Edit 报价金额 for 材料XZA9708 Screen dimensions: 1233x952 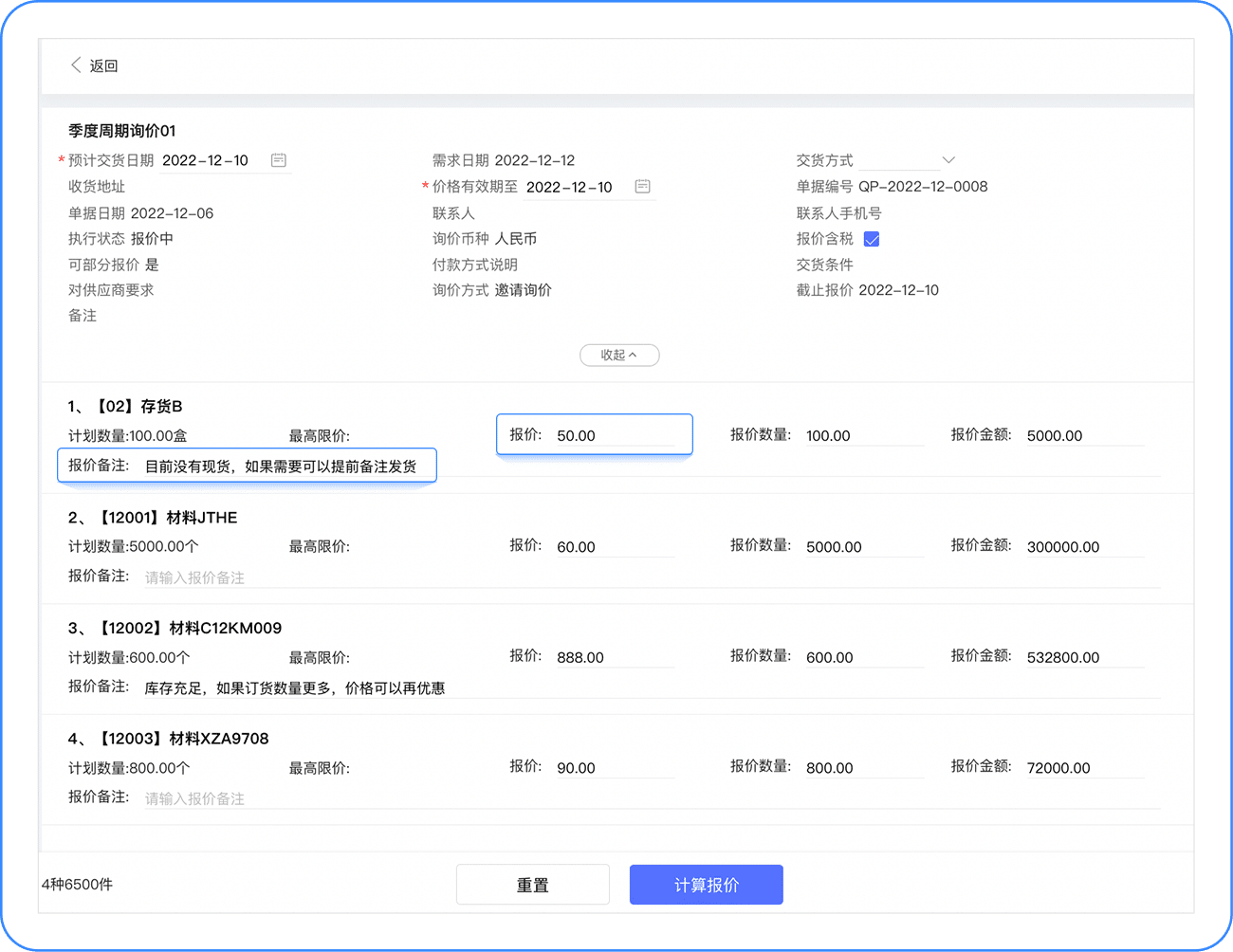pos(1083,768)
